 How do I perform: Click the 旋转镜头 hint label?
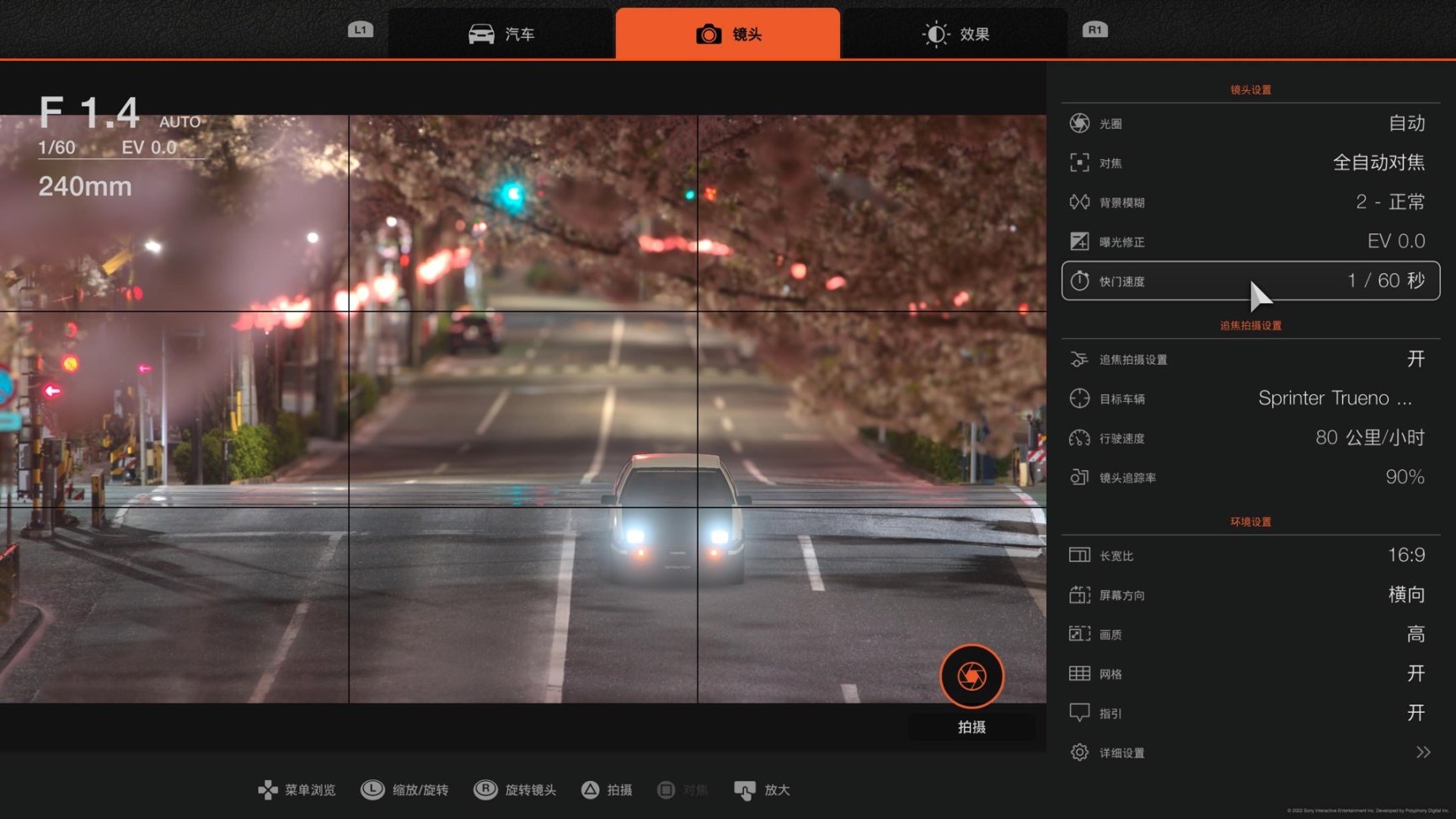531,790
